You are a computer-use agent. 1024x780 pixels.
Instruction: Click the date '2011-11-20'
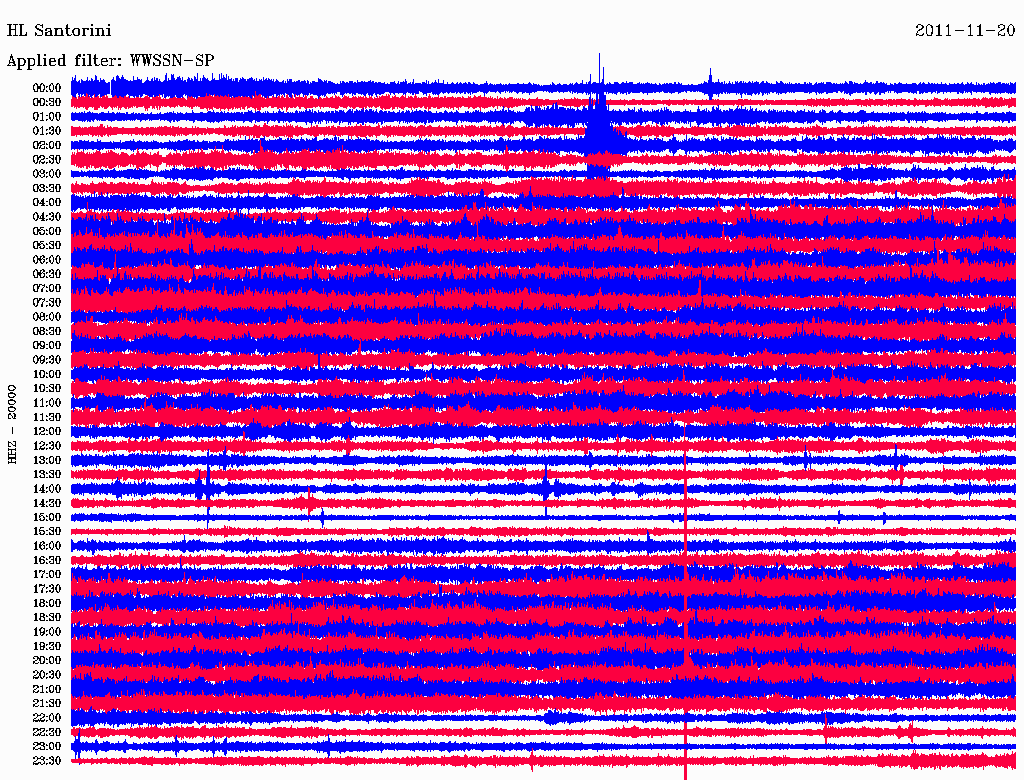(965, 31)
